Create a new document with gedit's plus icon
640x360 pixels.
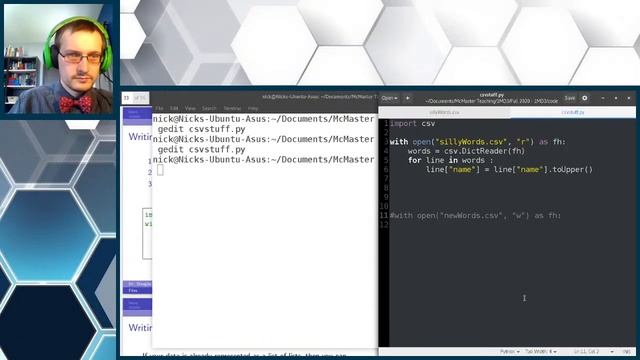pyautogui.click(x=407, y=98)
